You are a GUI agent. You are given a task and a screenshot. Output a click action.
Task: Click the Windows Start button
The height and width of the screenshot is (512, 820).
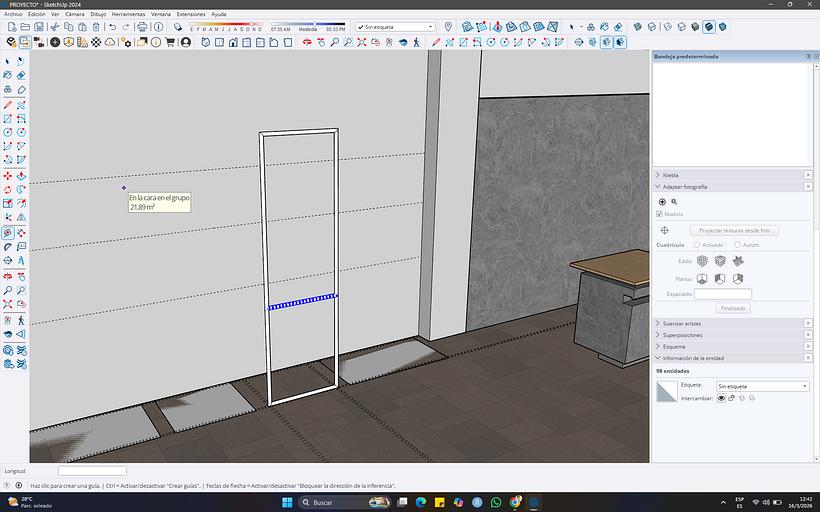tap(287, 502)
